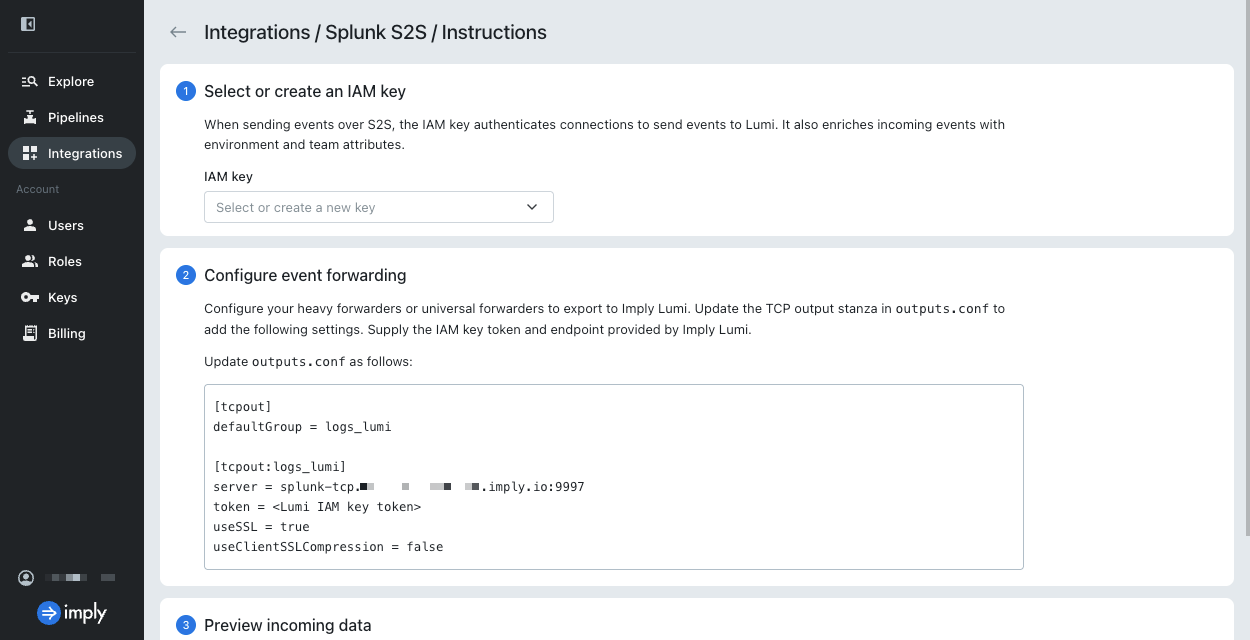This screenshot has height=640, width=1250.
Task: Click the Integrations grid icon
Action: click(29, 154)
